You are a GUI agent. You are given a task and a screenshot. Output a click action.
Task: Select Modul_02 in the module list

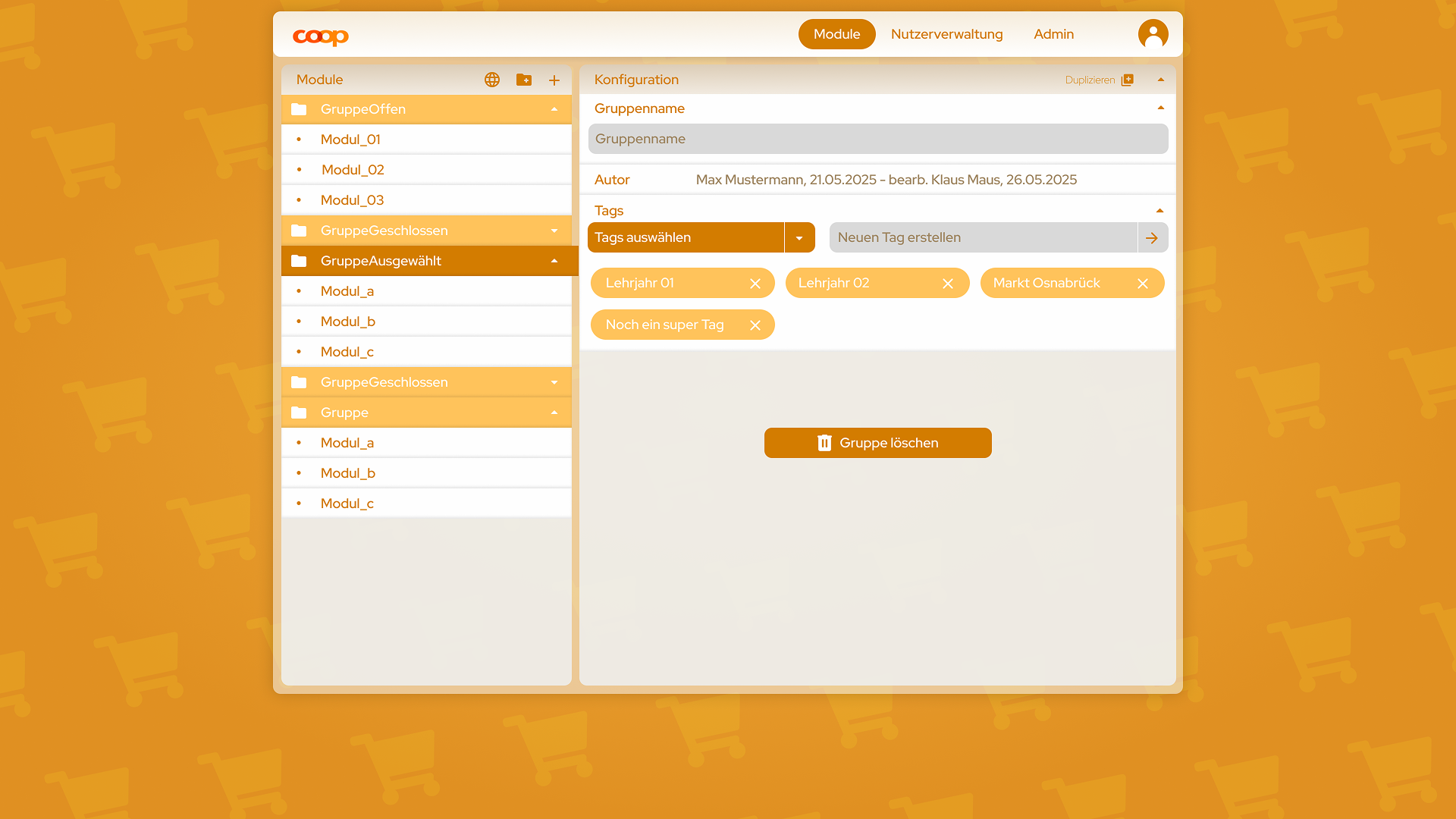353,170
